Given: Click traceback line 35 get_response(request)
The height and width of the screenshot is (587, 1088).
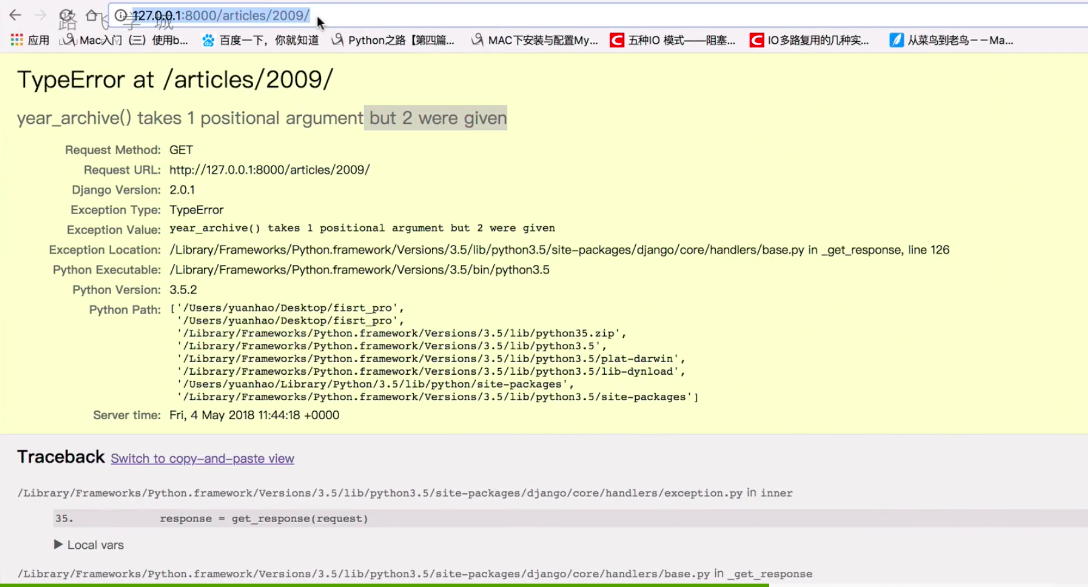Looking at the screenshot, I should [x=570, y=518].
